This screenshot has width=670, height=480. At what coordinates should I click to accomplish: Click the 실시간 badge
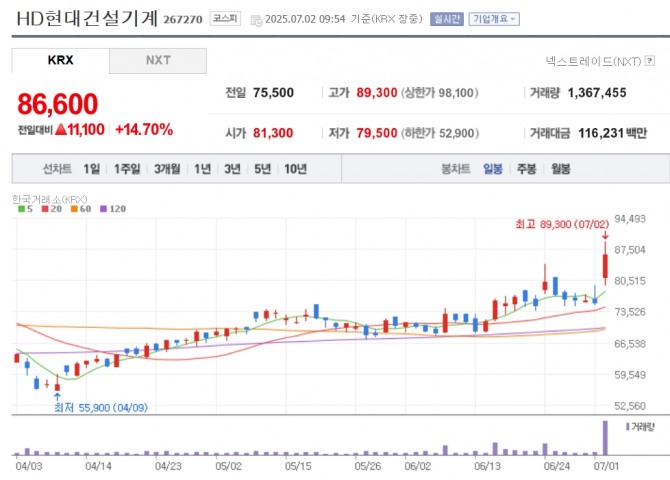tap(447, 19)
